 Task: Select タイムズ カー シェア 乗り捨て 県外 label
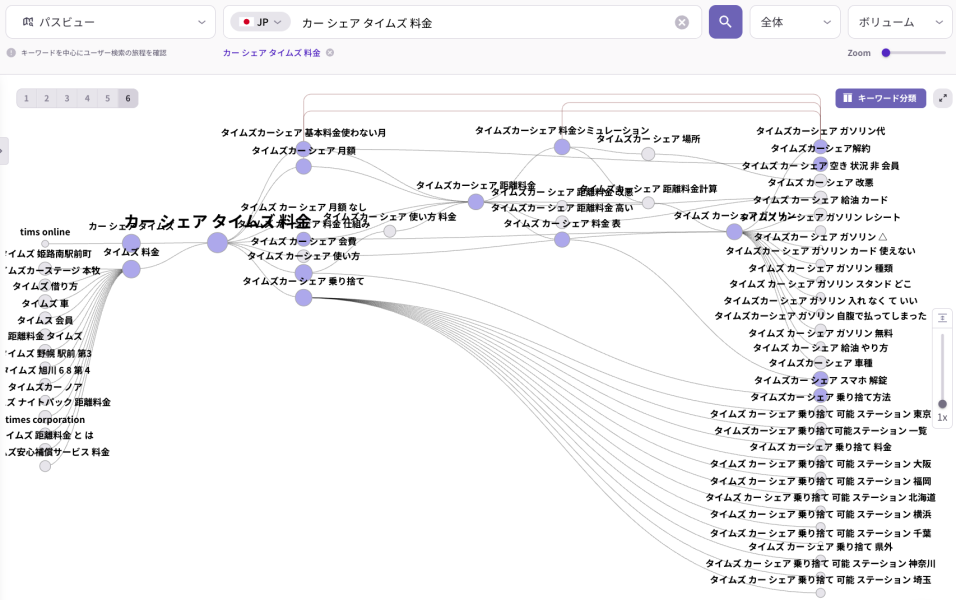click(821, 547)
